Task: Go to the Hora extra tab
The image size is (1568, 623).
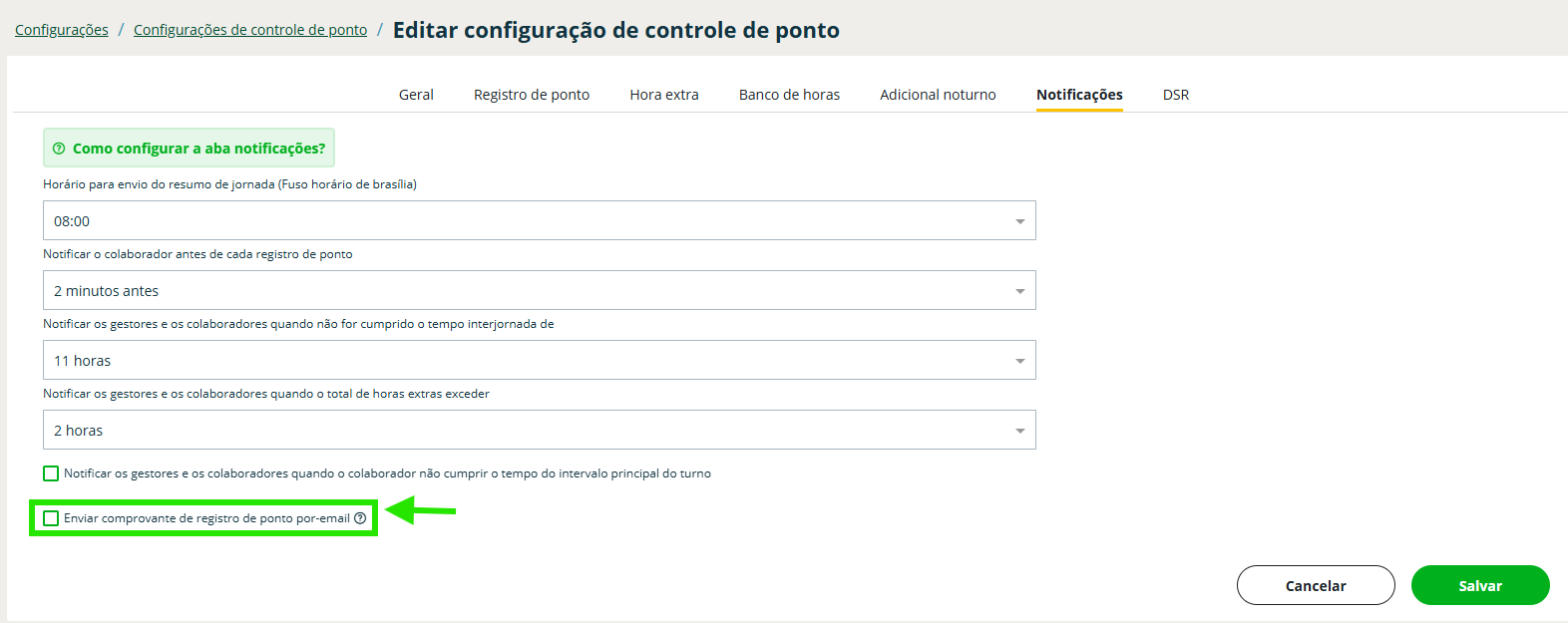Action: (x=664, y=95)
